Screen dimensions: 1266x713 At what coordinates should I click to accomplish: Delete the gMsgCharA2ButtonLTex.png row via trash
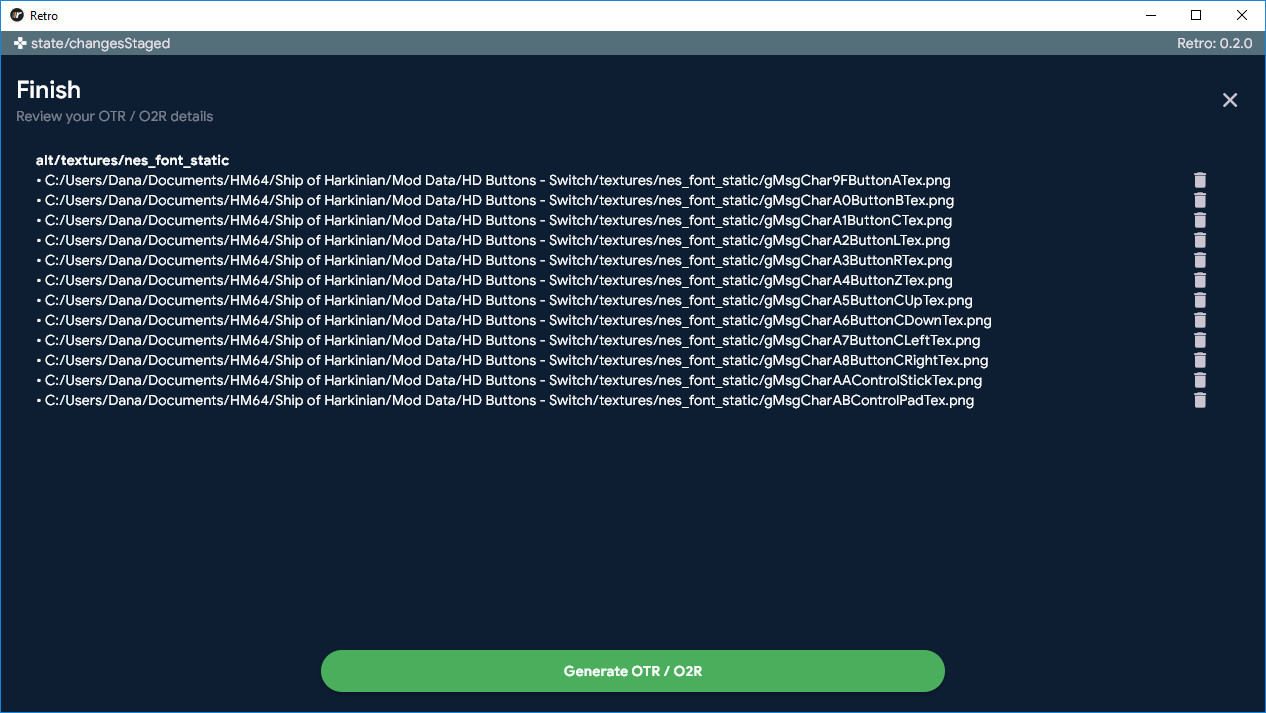point(1200,240)
